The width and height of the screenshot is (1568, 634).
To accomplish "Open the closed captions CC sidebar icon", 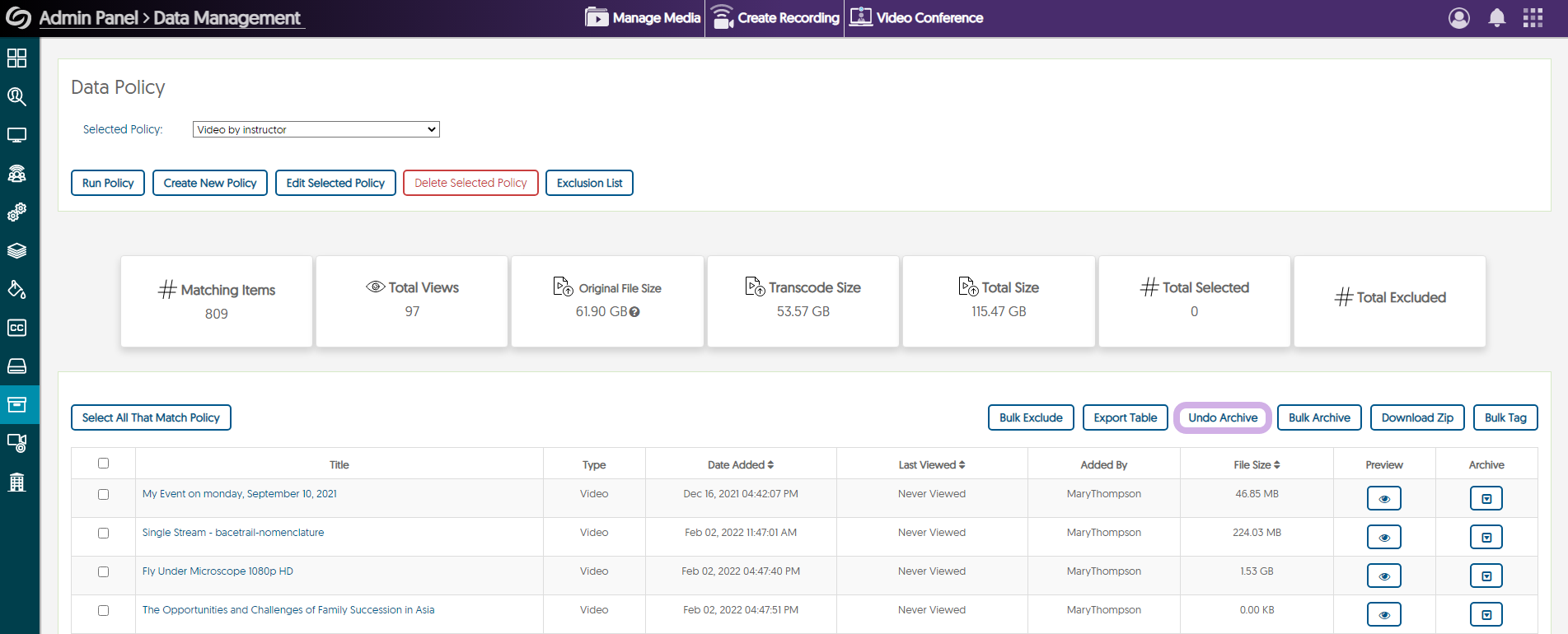I will [16, 328].
